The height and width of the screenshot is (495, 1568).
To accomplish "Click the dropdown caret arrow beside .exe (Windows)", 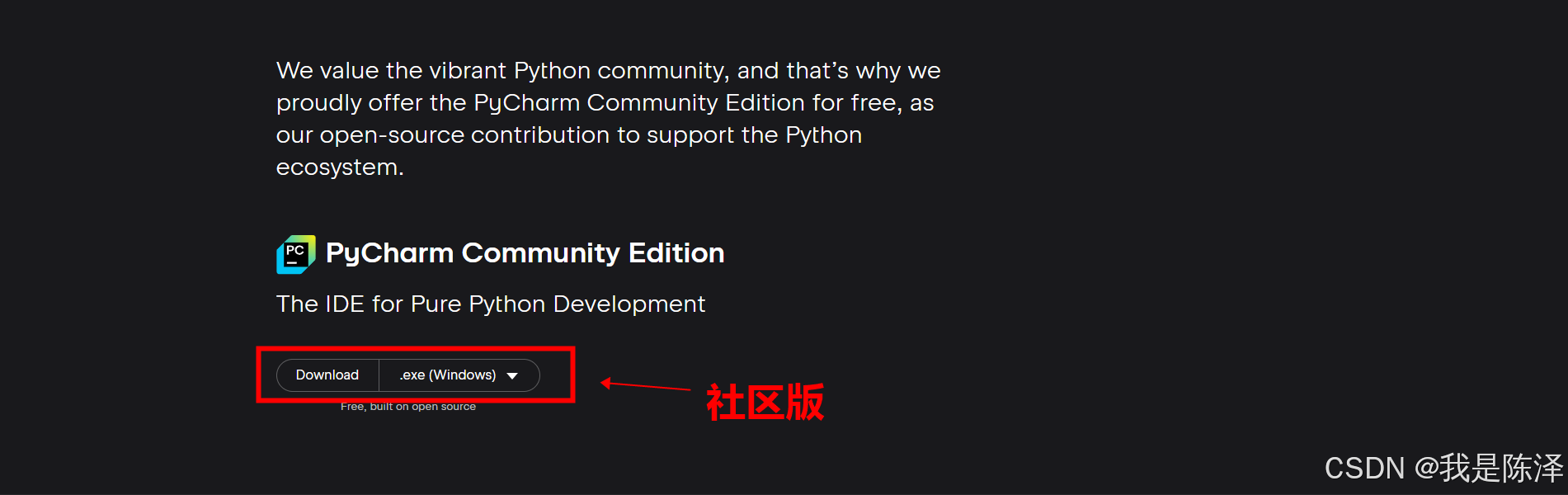I will 512,376.
